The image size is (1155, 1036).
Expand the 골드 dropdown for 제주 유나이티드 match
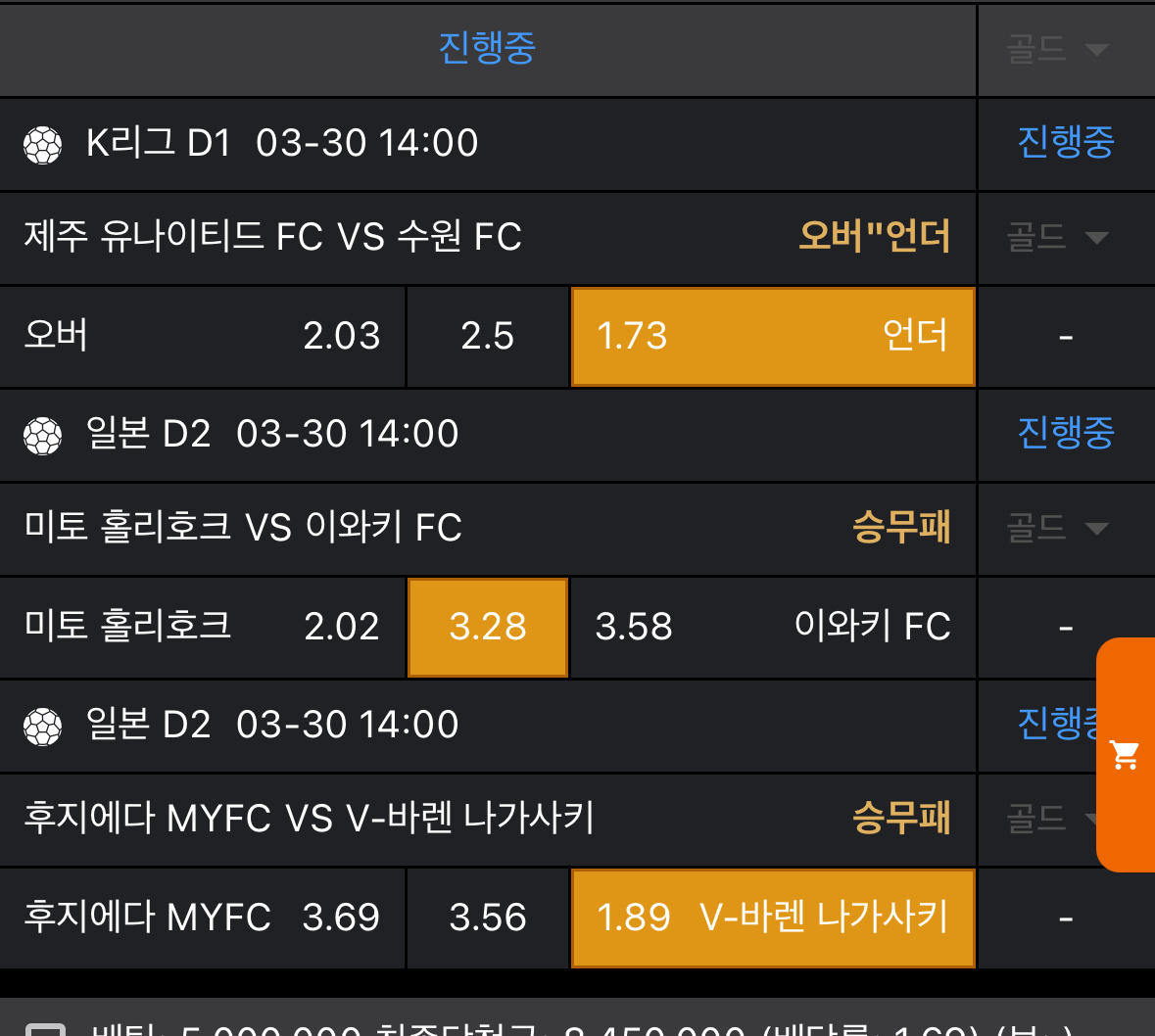[x=1057, y=237]
